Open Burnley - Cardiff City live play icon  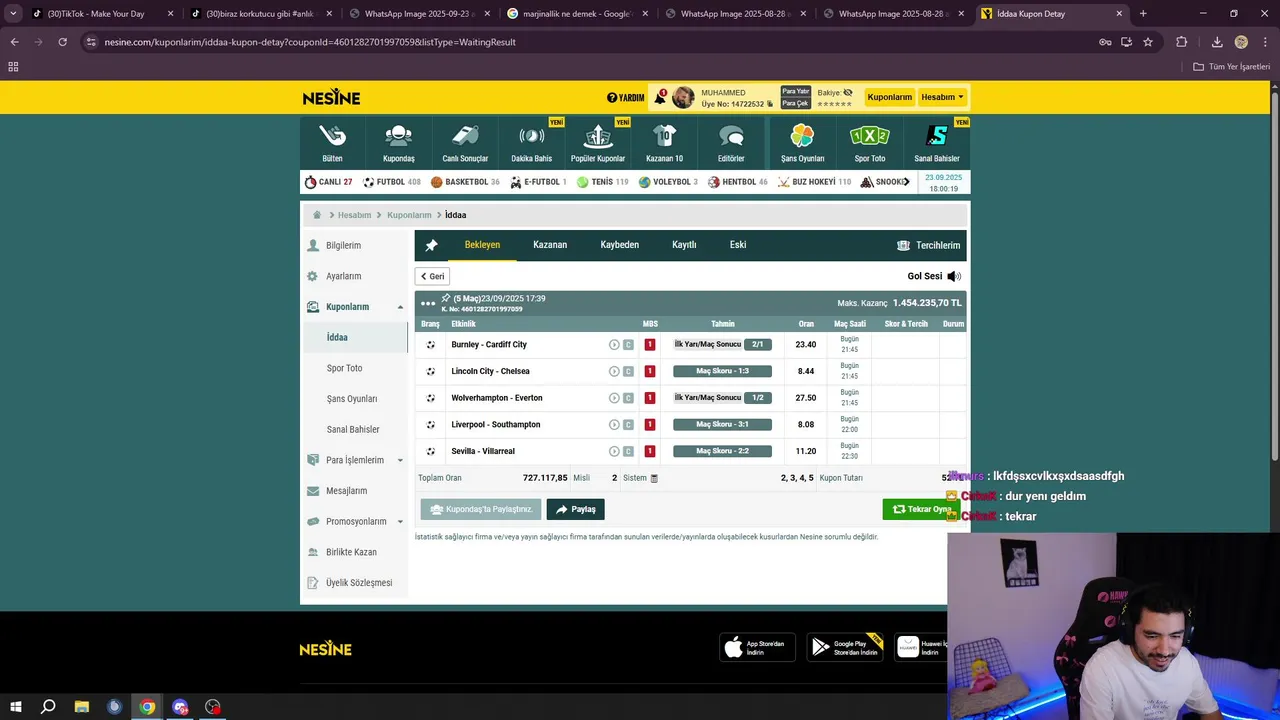[614, 344]
